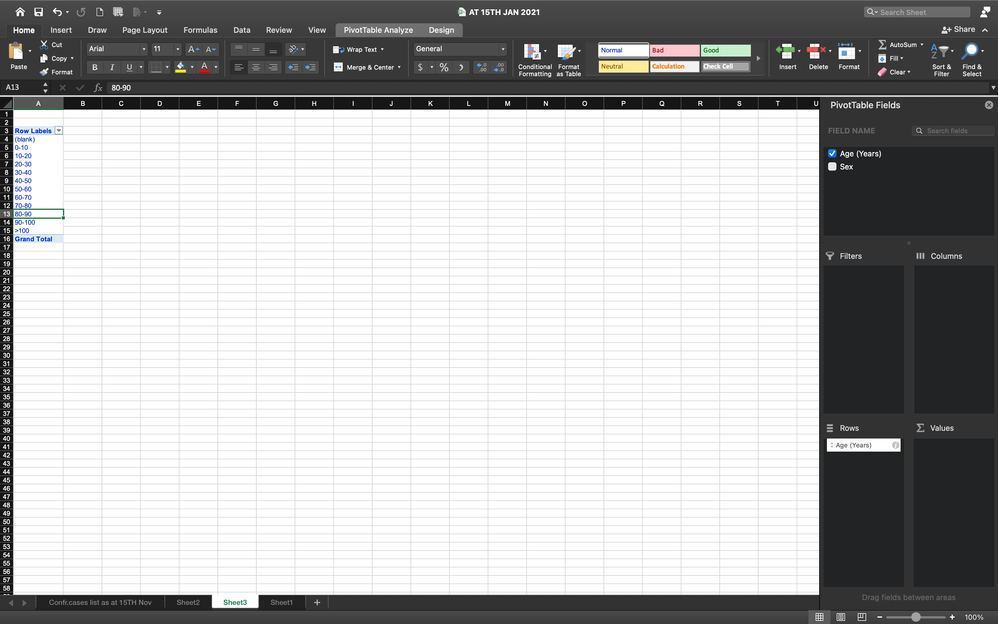Toggle bold formatting
The height and width of the screenshot is (624, 998).
95,67
